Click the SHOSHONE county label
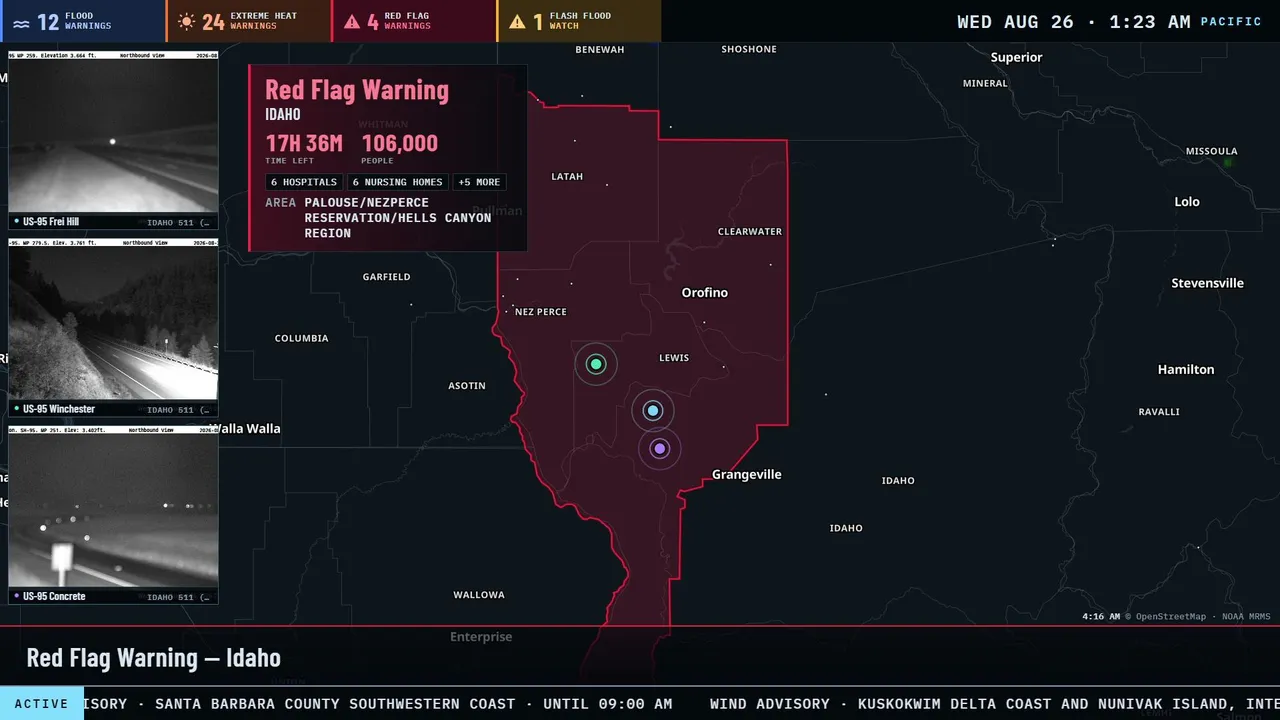1280x720 pixels. click(749, 50)
